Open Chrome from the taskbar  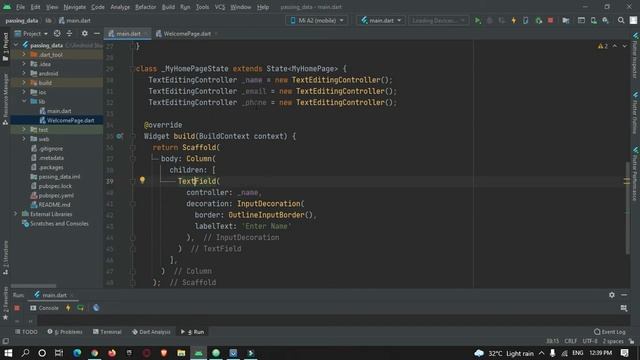point(95,353)
